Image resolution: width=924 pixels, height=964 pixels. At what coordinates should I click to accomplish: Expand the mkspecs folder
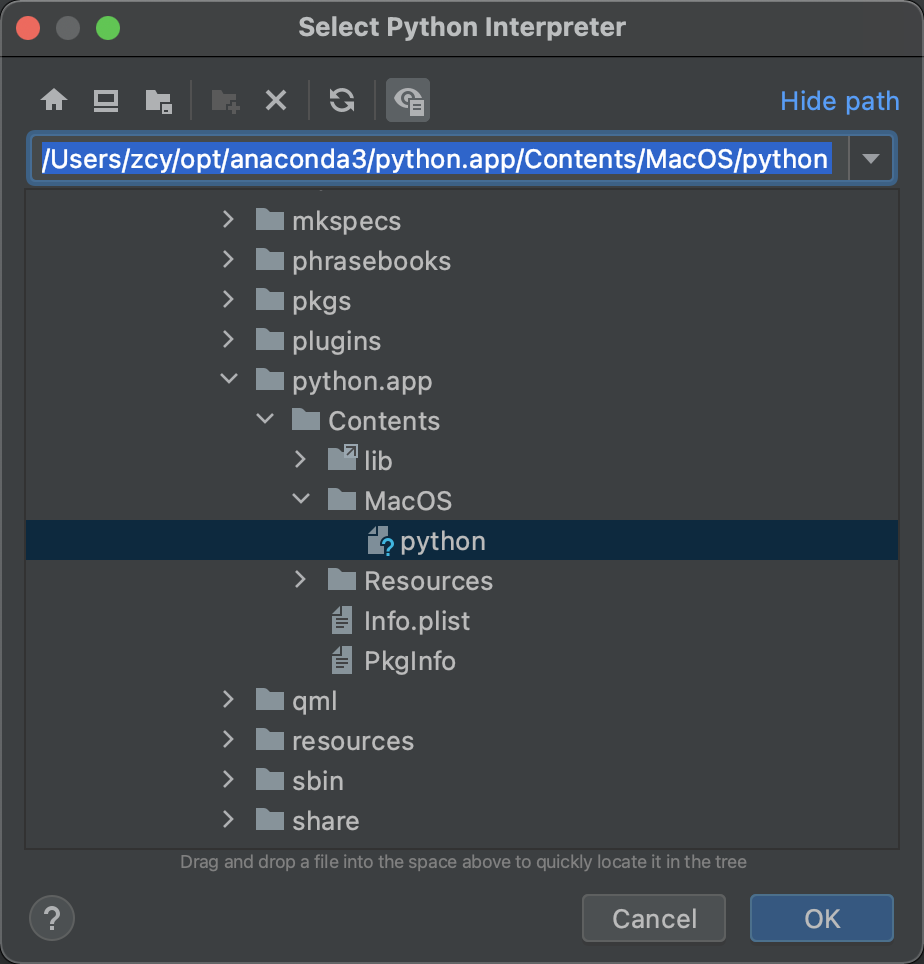[x=228, y=220]
